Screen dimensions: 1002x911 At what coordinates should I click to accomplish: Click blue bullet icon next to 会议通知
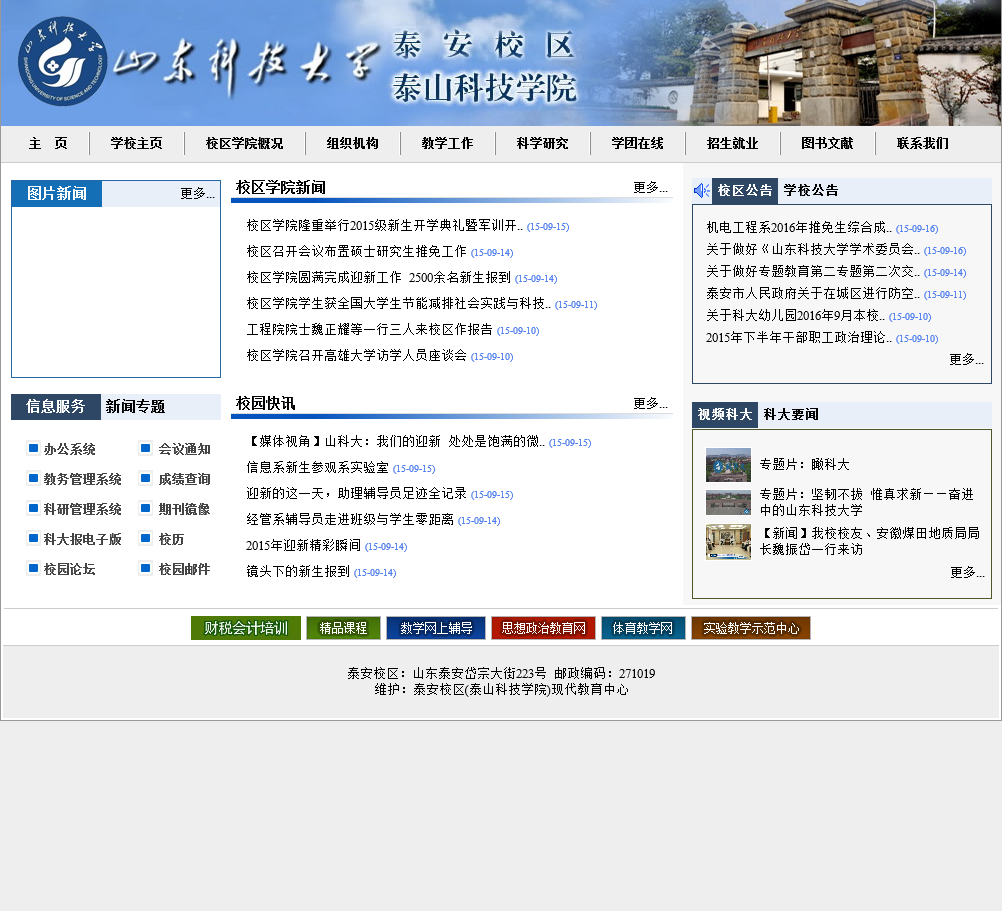point(146,448)
